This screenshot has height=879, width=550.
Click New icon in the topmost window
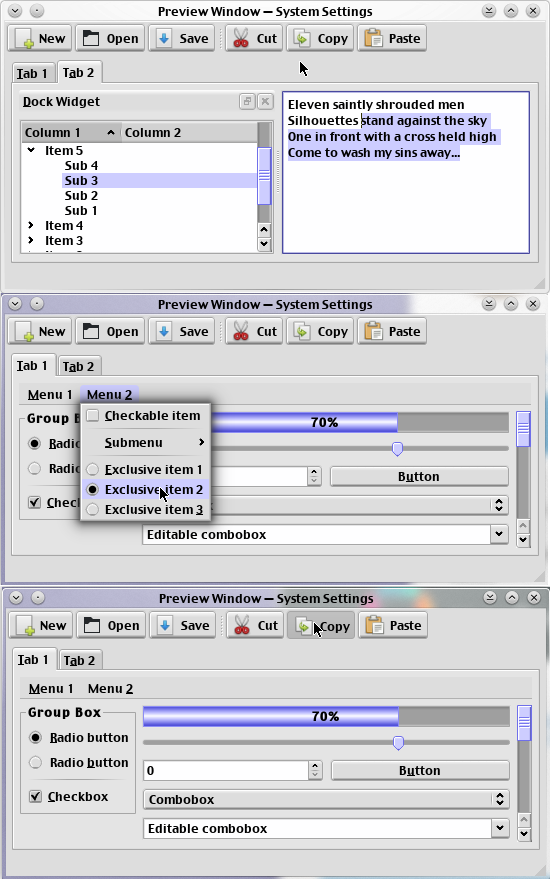25,39
